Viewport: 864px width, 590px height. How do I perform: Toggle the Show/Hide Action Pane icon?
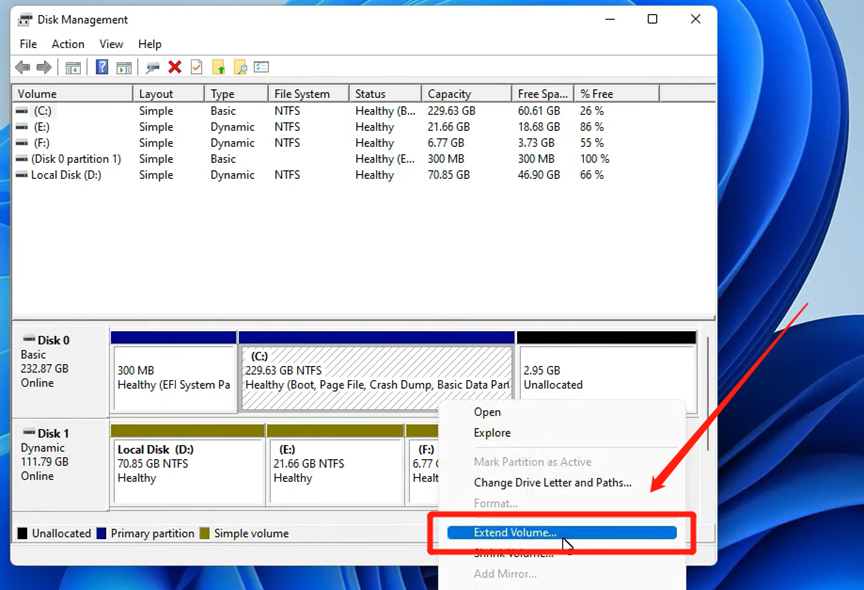[123, 67]
